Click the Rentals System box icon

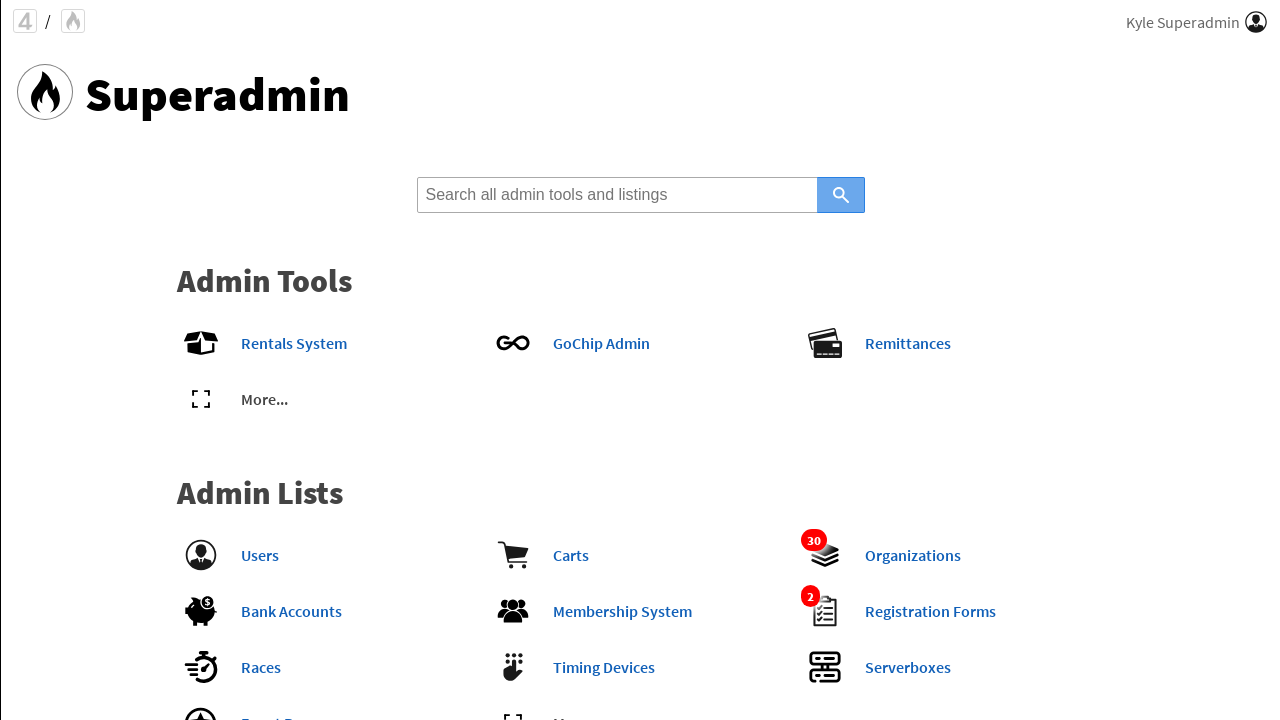201,343
